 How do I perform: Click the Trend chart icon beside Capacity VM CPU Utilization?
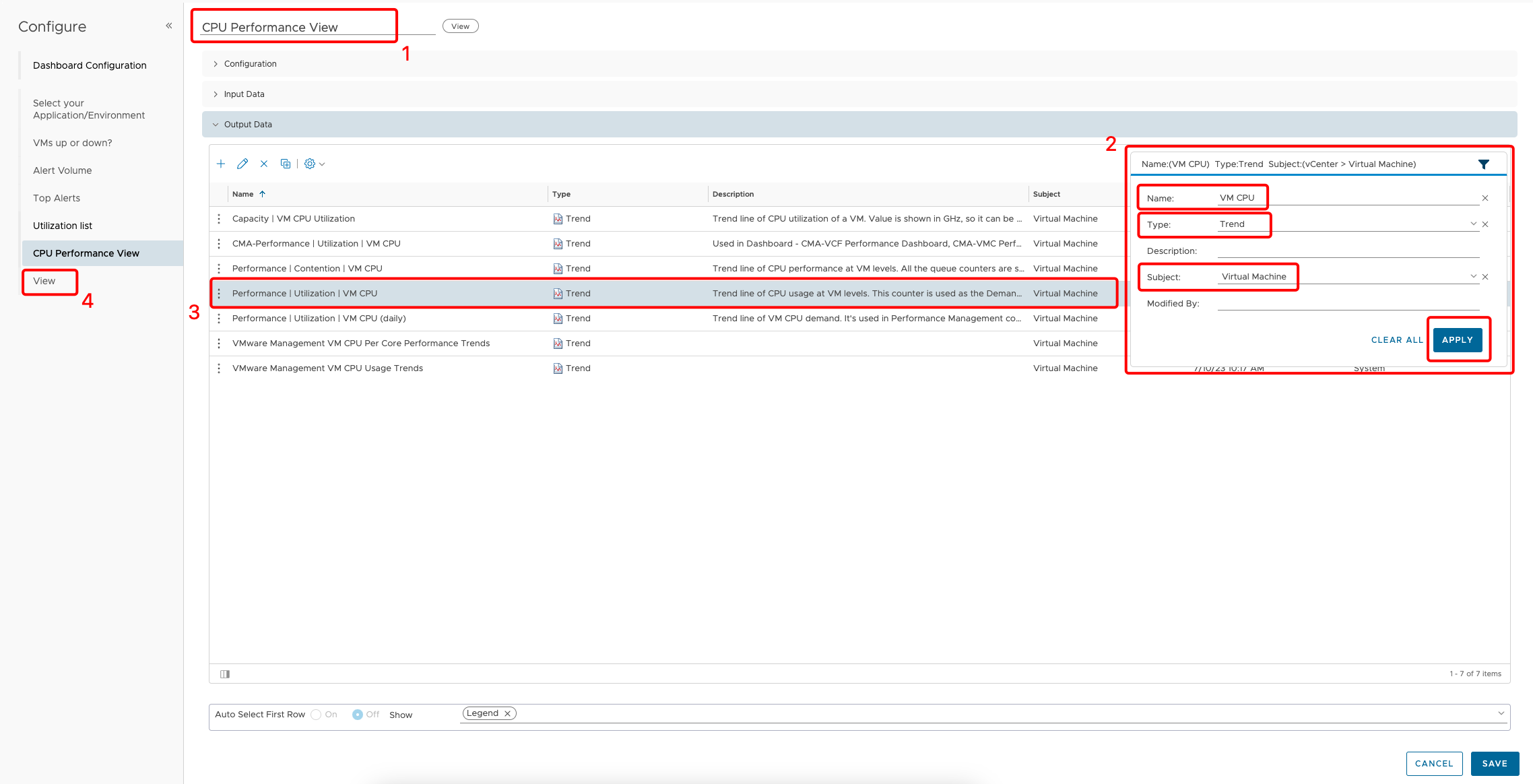pos(558,218)
